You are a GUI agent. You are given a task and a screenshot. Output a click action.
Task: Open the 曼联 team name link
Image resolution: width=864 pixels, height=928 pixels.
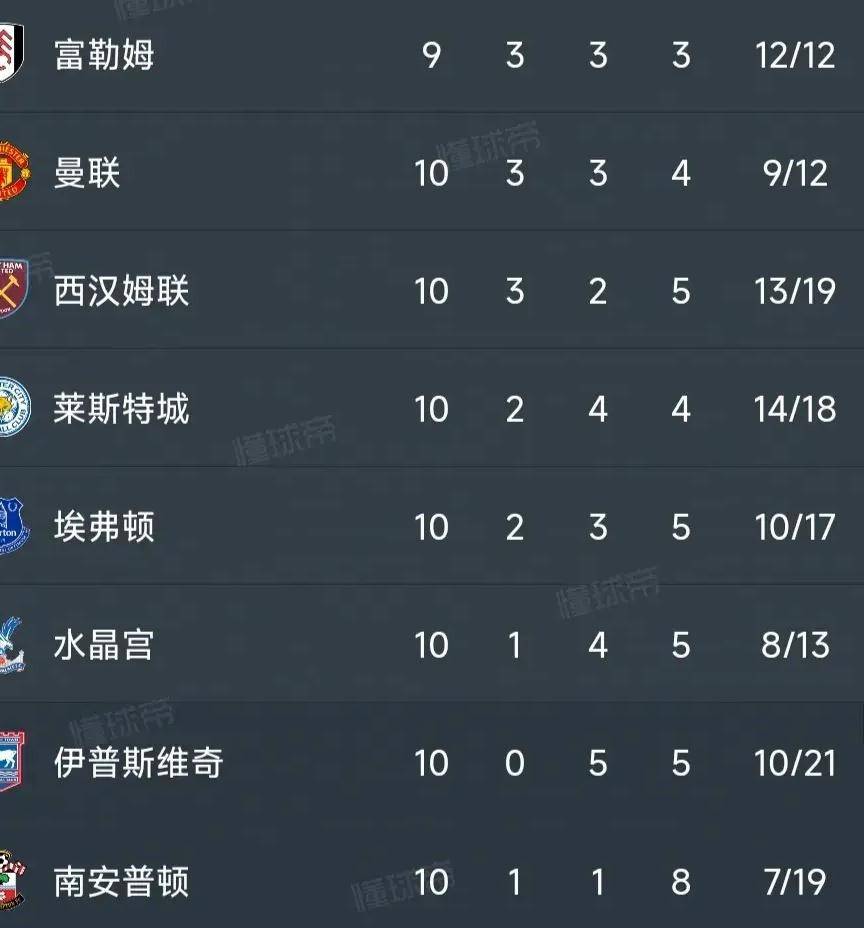tap(87, 173)
